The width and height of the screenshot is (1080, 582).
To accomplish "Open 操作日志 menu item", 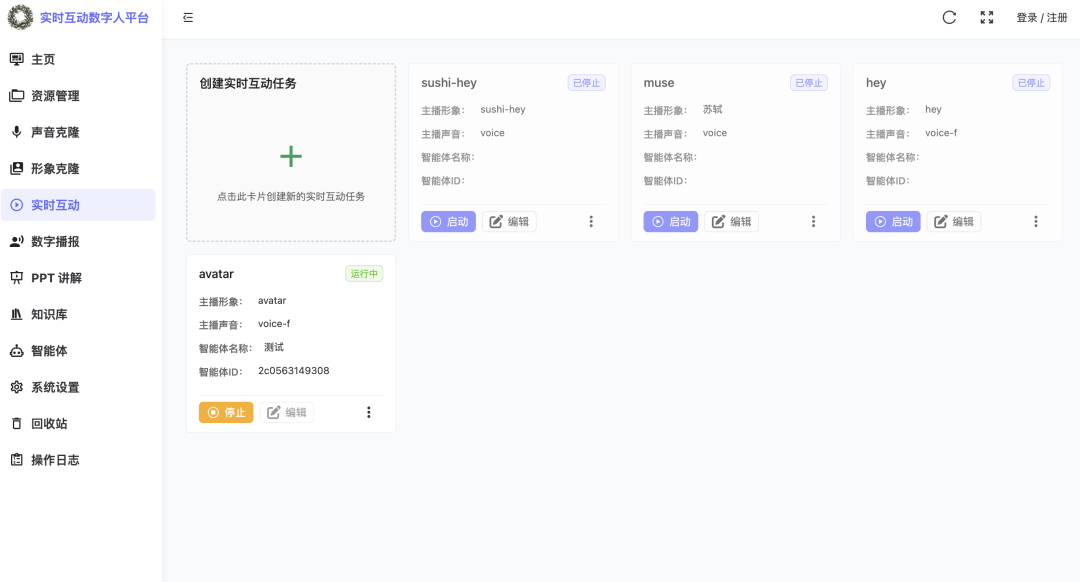I will point(79,460).
